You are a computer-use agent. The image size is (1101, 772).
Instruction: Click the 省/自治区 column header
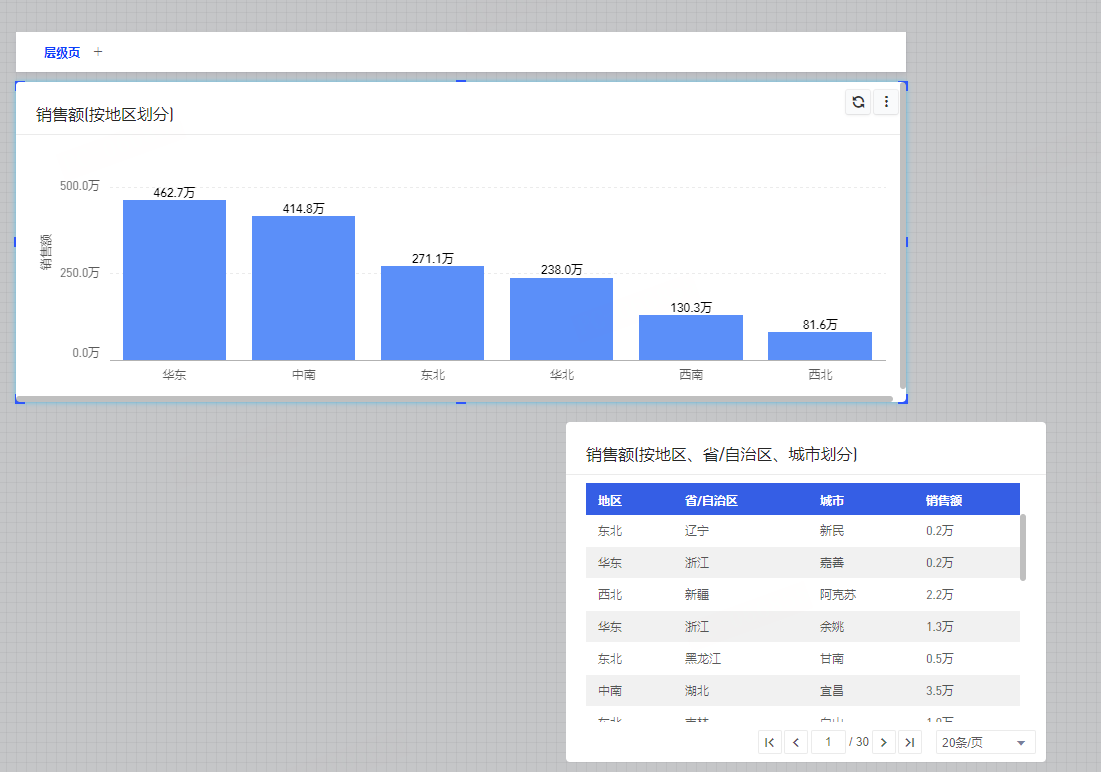click(x=711, y=500)
